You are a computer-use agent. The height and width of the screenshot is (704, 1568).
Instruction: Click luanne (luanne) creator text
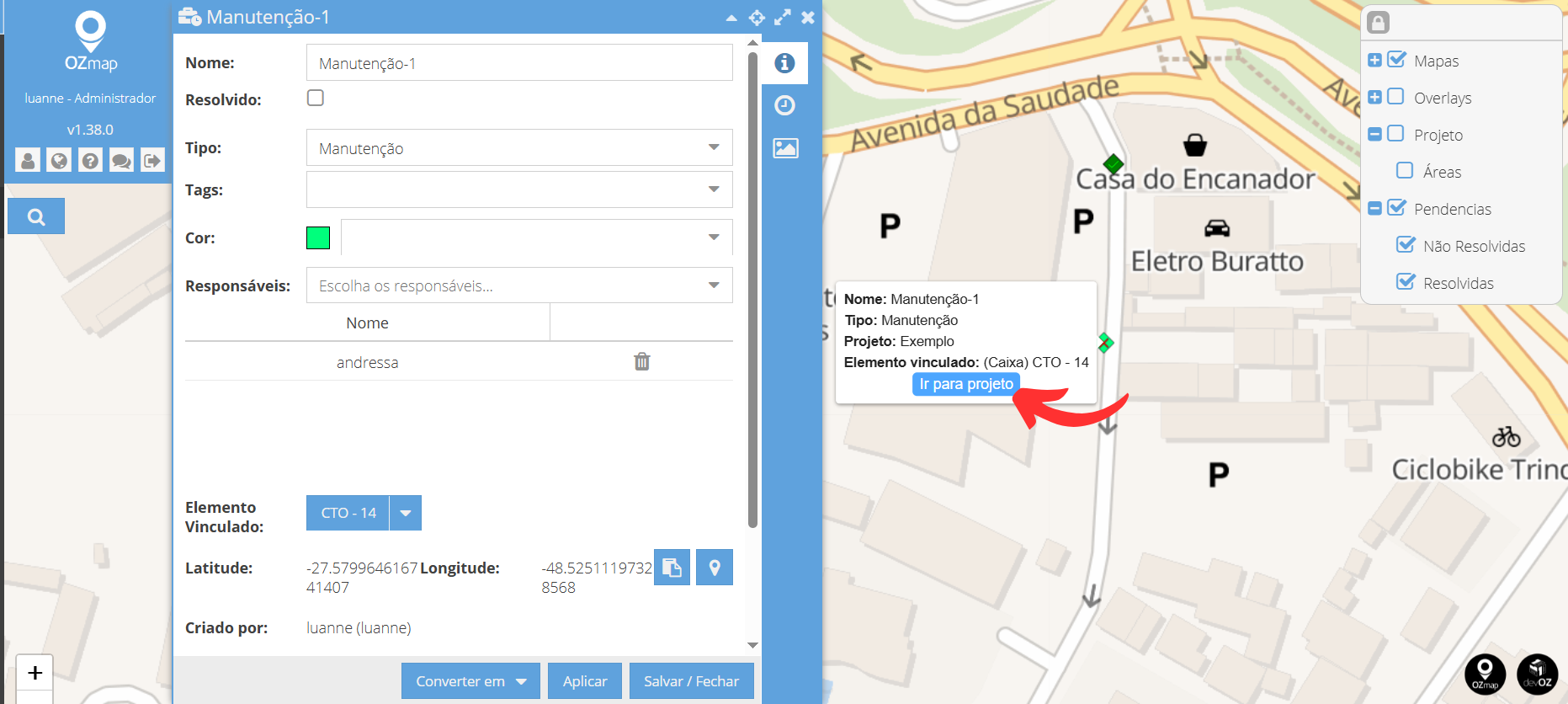359,627
